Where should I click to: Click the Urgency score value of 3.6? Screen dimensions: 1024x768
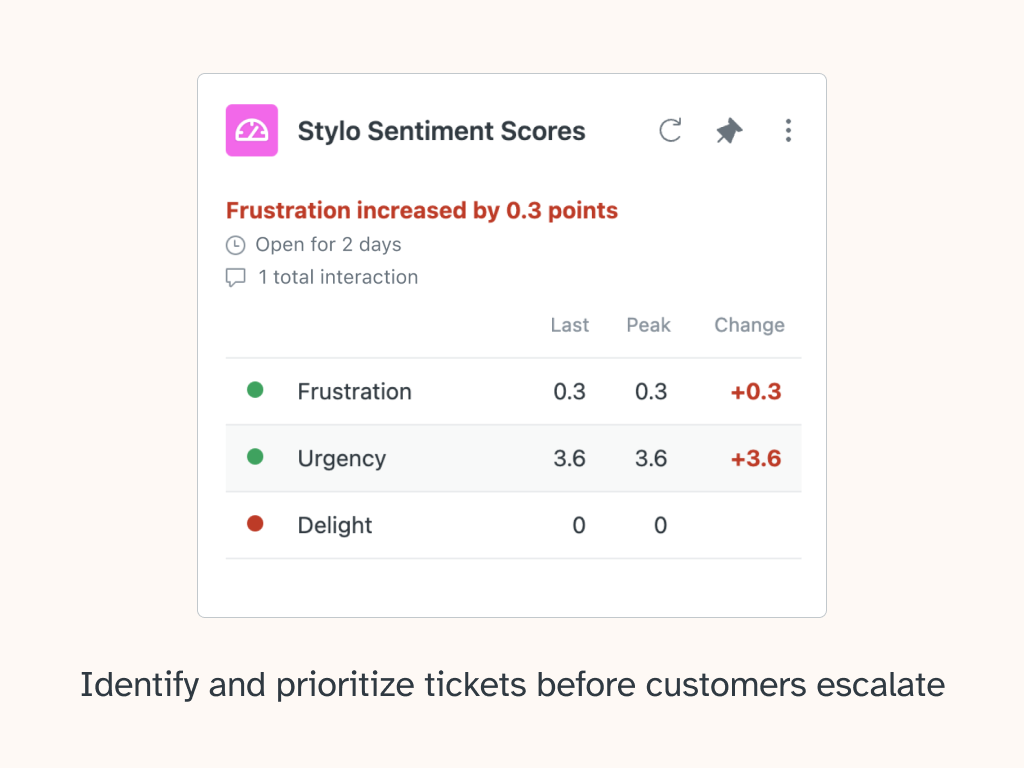[570, 458]
